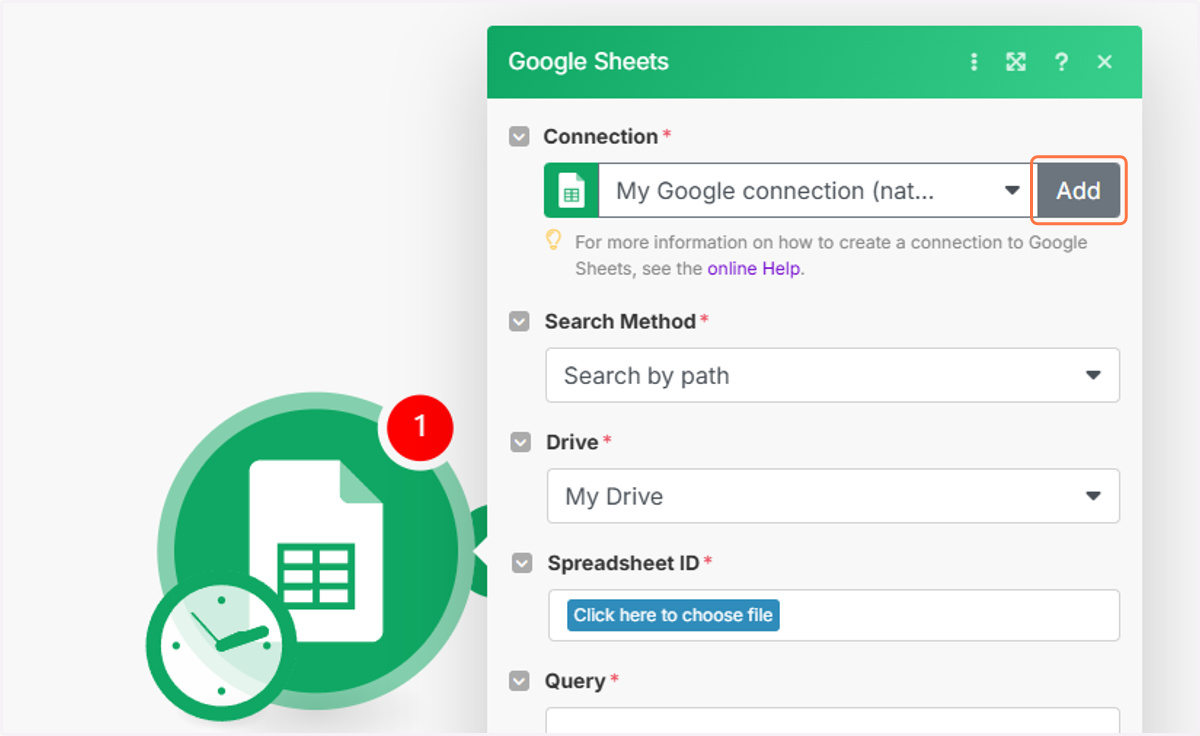
Task: Collapse the Drive field toggle
Action: 520,442
